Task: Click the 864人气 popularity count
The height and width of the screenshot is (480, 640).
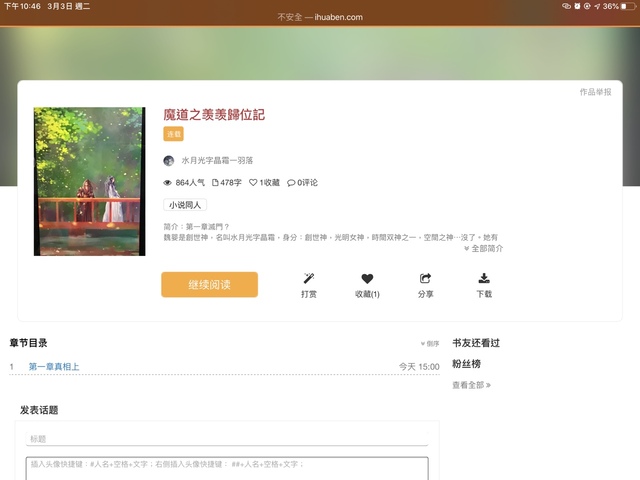Action: [x=190, y=182]
